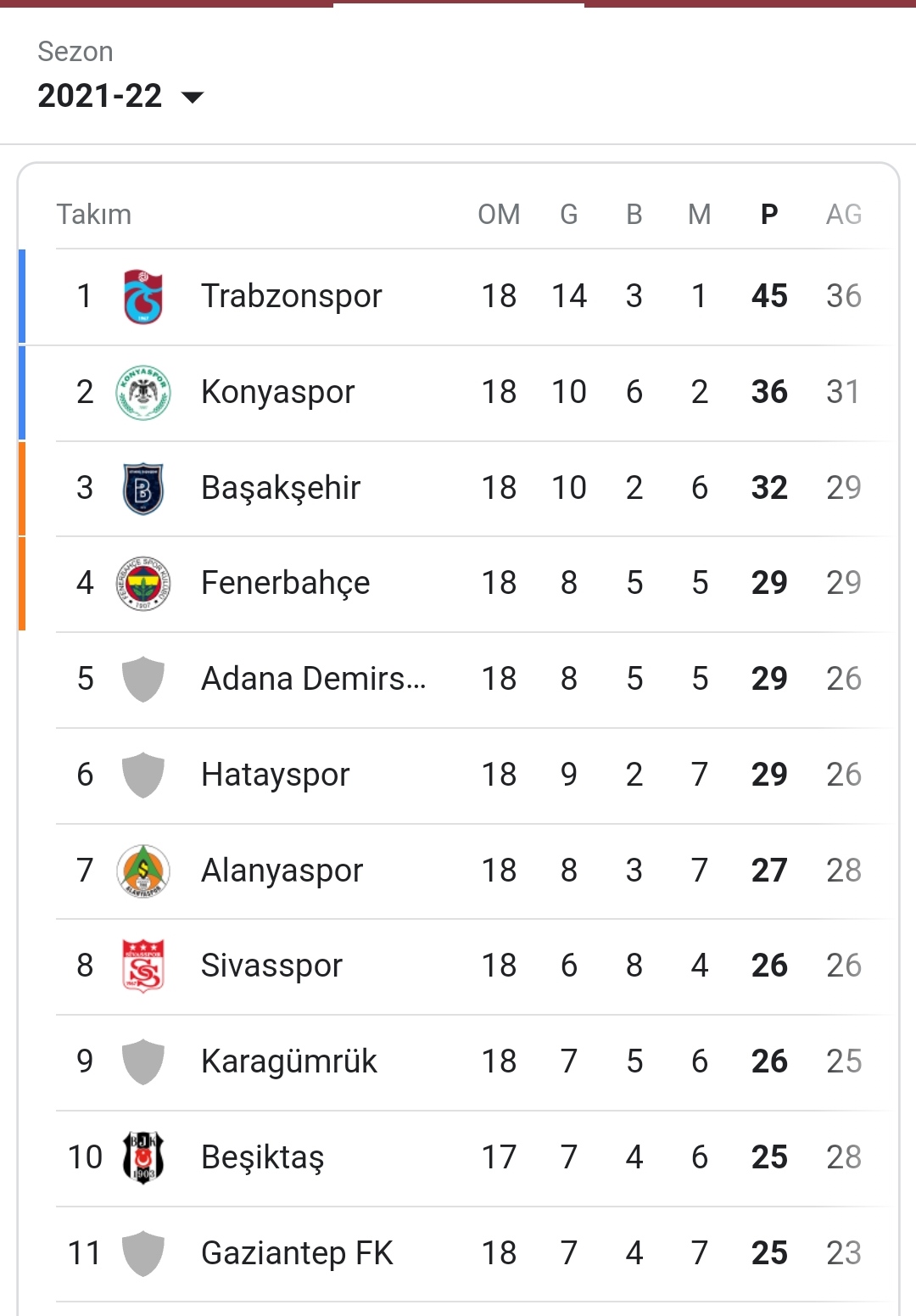The image size is (916, 1316).
Task: Tap the Sivasspor crest icon
Action: (x=143, y=966)
